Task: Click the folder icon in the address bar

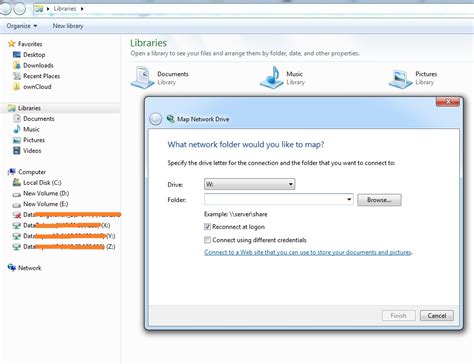Action: (39, 9)
